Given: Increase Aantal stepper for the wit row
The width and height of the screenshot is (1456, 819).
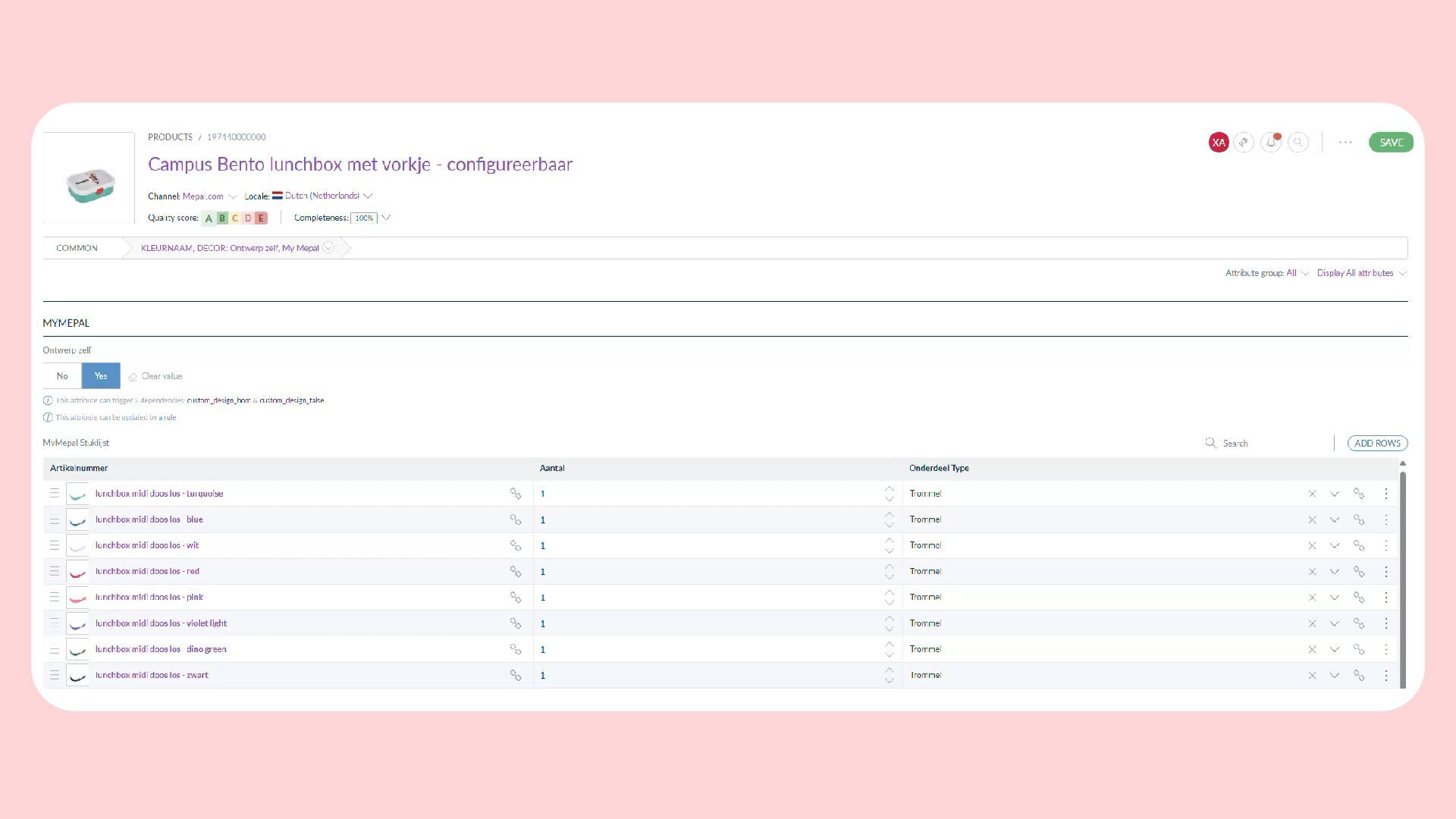Looking at the screenshot, I should tap(889, 541).
